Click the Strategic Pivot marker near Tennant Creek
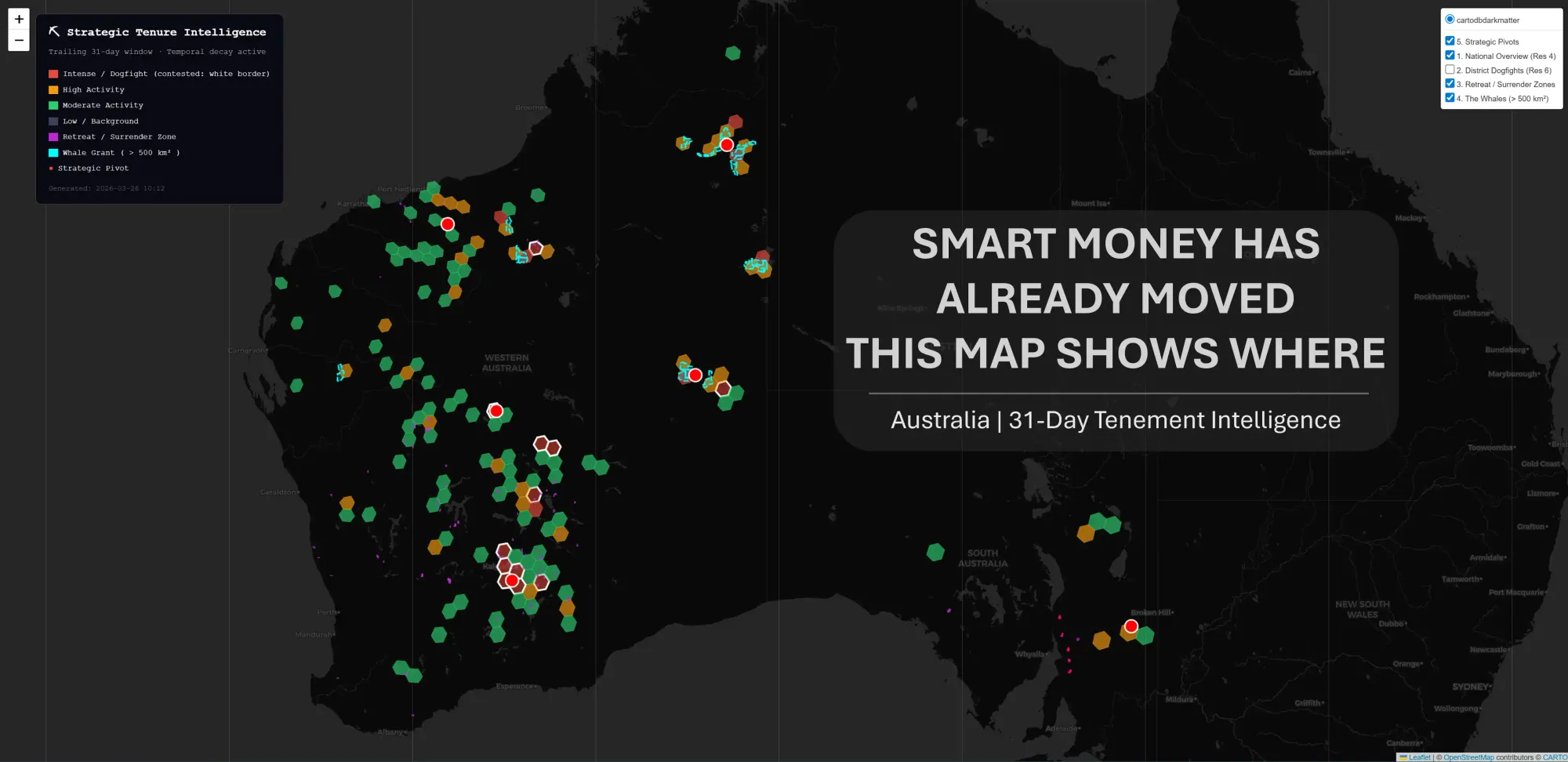 (727, 144)
